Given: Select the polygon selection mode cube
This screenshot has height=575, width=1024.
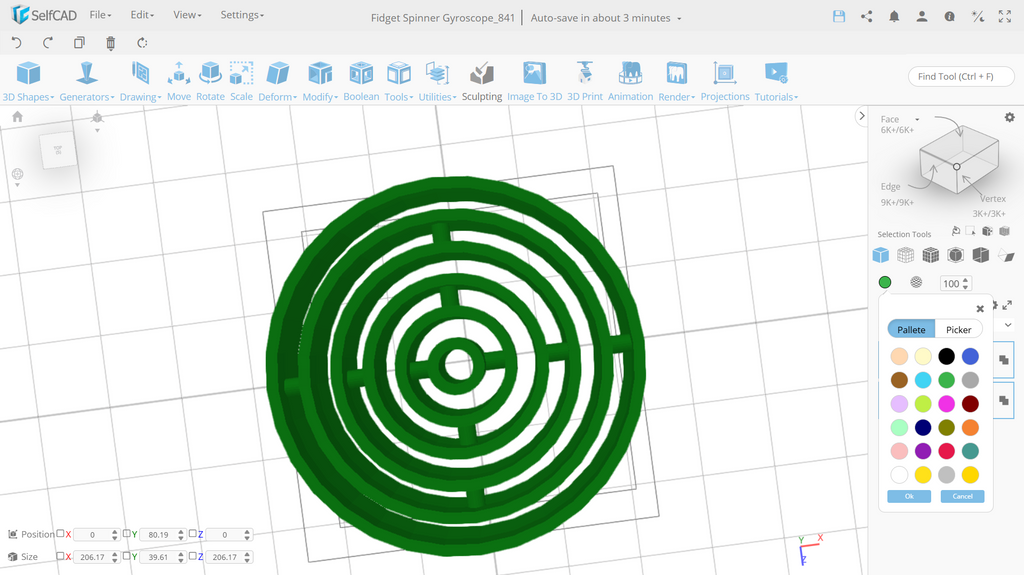Looking at the screenshot, I should [880, 255].
